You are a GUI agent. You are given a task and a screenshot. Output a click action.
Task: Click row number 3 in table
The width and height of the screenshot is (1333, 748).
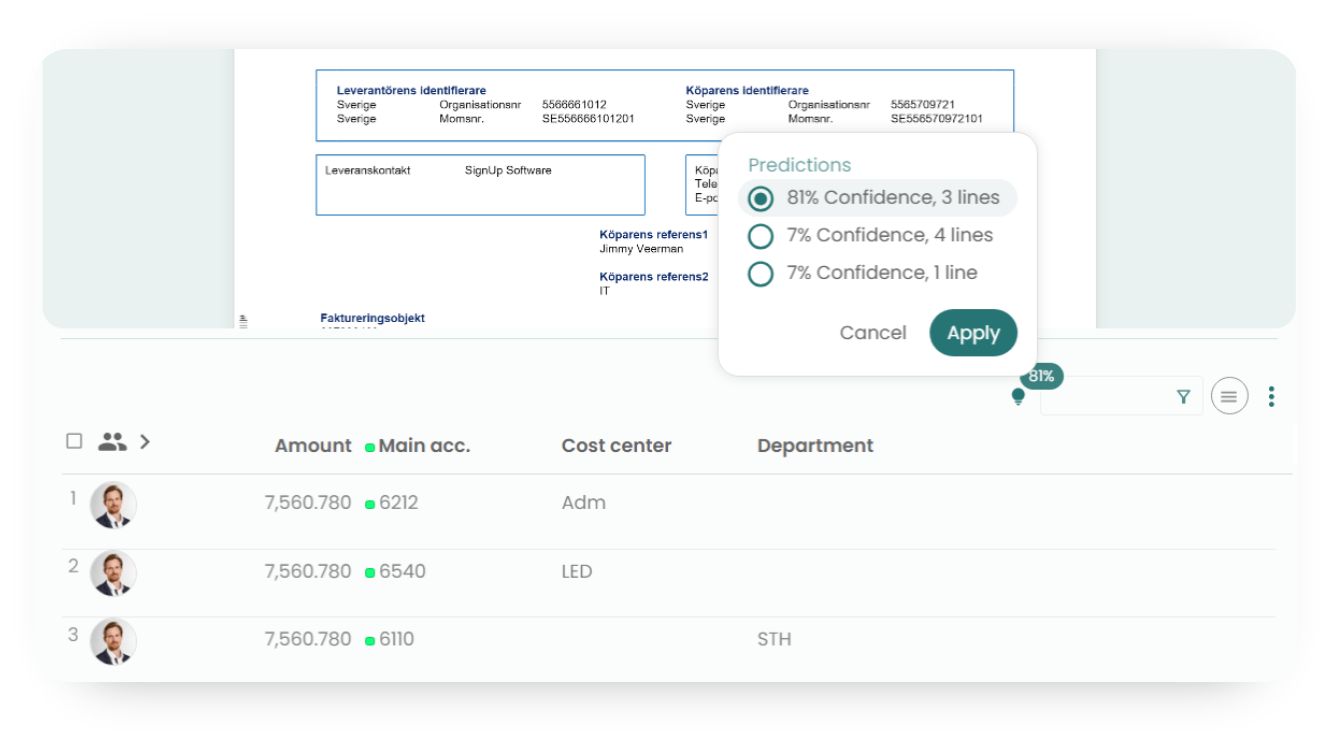point(73,634)
